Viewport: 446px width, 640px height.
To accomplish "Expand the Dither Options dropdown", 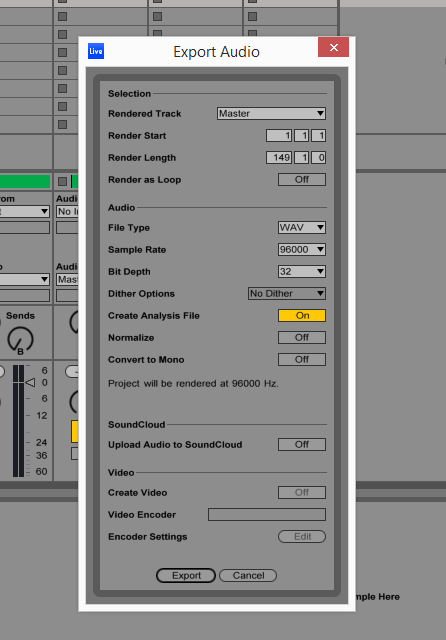I will tap(286, 293).
